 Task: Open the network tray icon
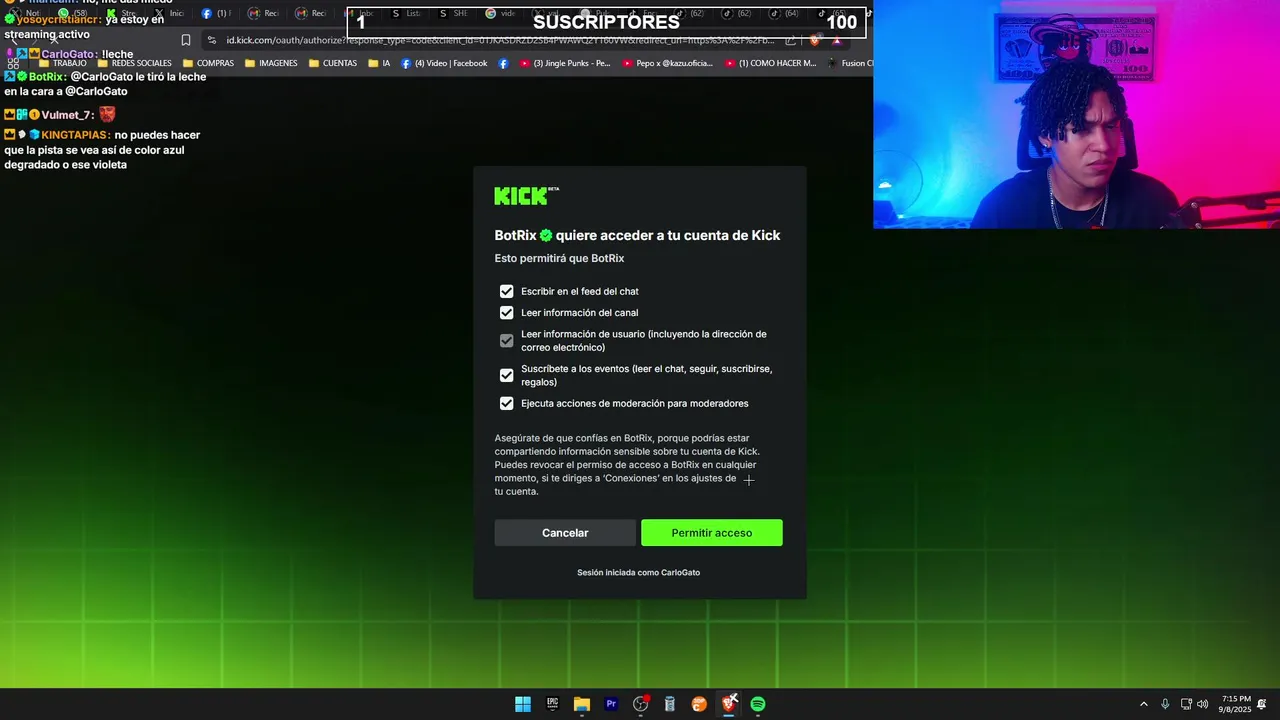click(x=1186, y=704)
